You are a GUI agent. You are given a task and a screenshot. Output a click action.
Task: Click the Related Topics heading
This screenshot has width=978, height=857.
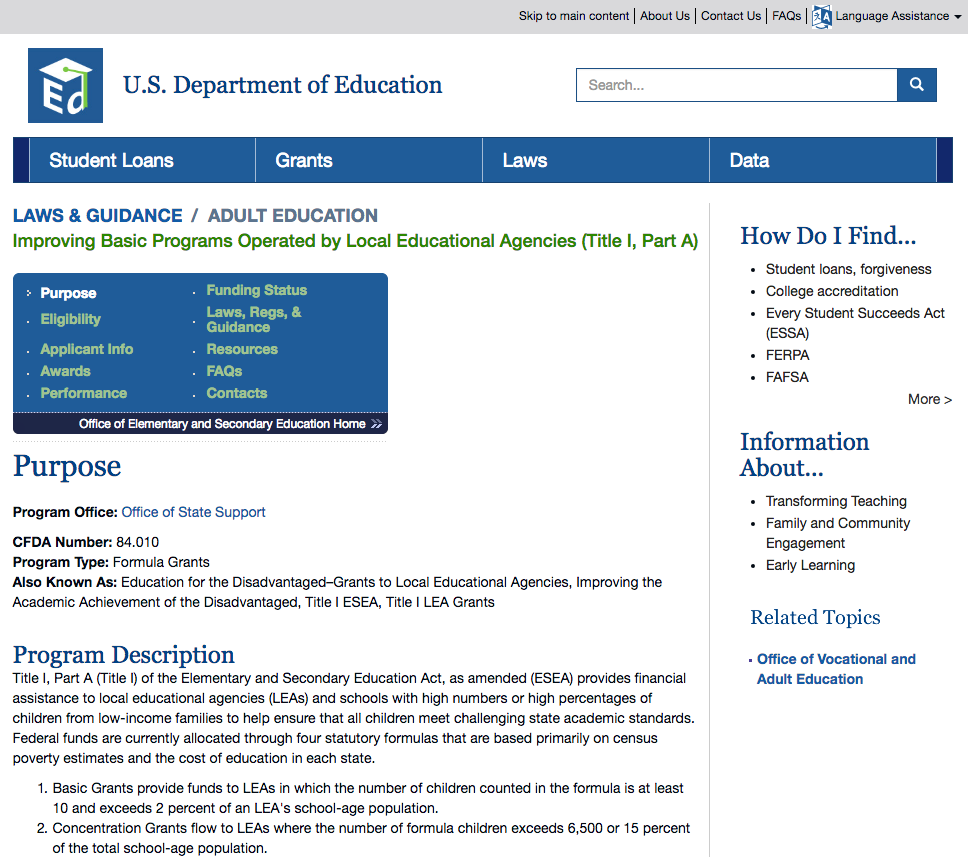coord(815,617)
